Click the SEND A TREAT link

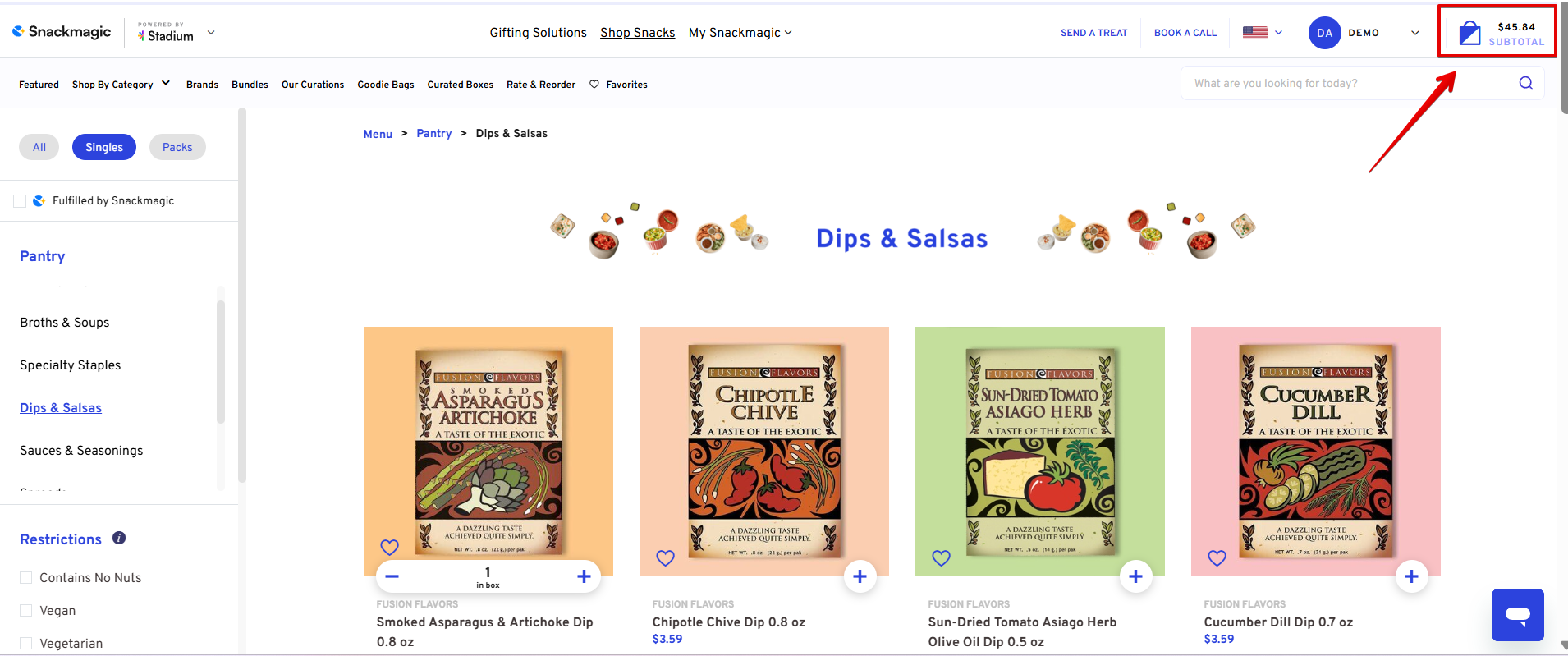pyautogui.click(x=1093, y=33)
